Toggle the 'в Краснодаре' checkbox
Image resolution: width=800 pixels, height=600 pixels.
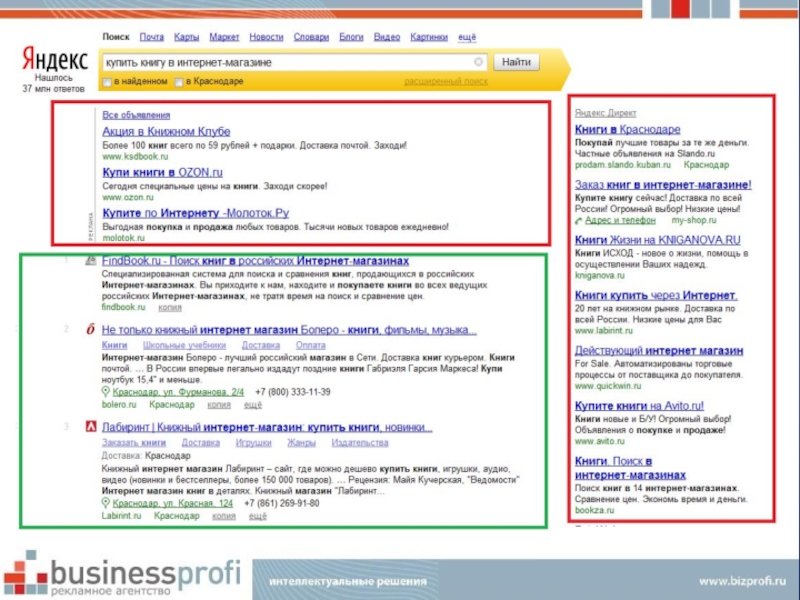click(179, 82)
